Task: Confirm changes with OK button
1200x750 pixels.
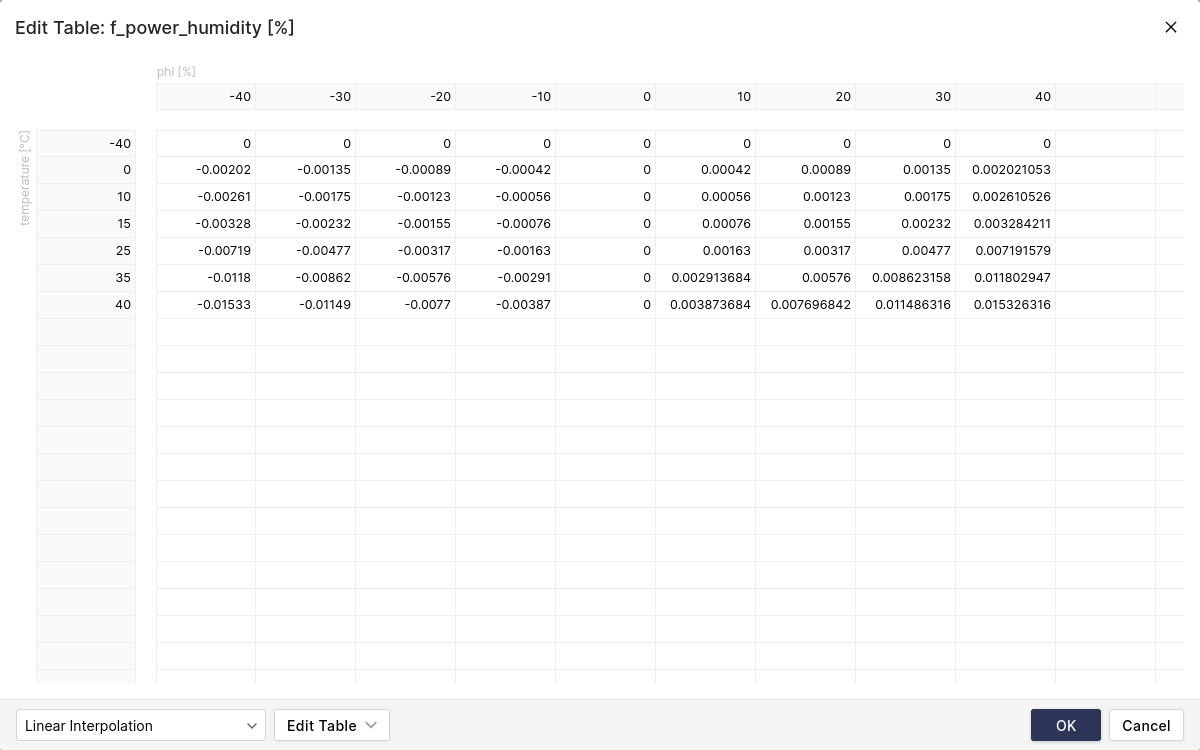Action: [x=1065, y=725]
